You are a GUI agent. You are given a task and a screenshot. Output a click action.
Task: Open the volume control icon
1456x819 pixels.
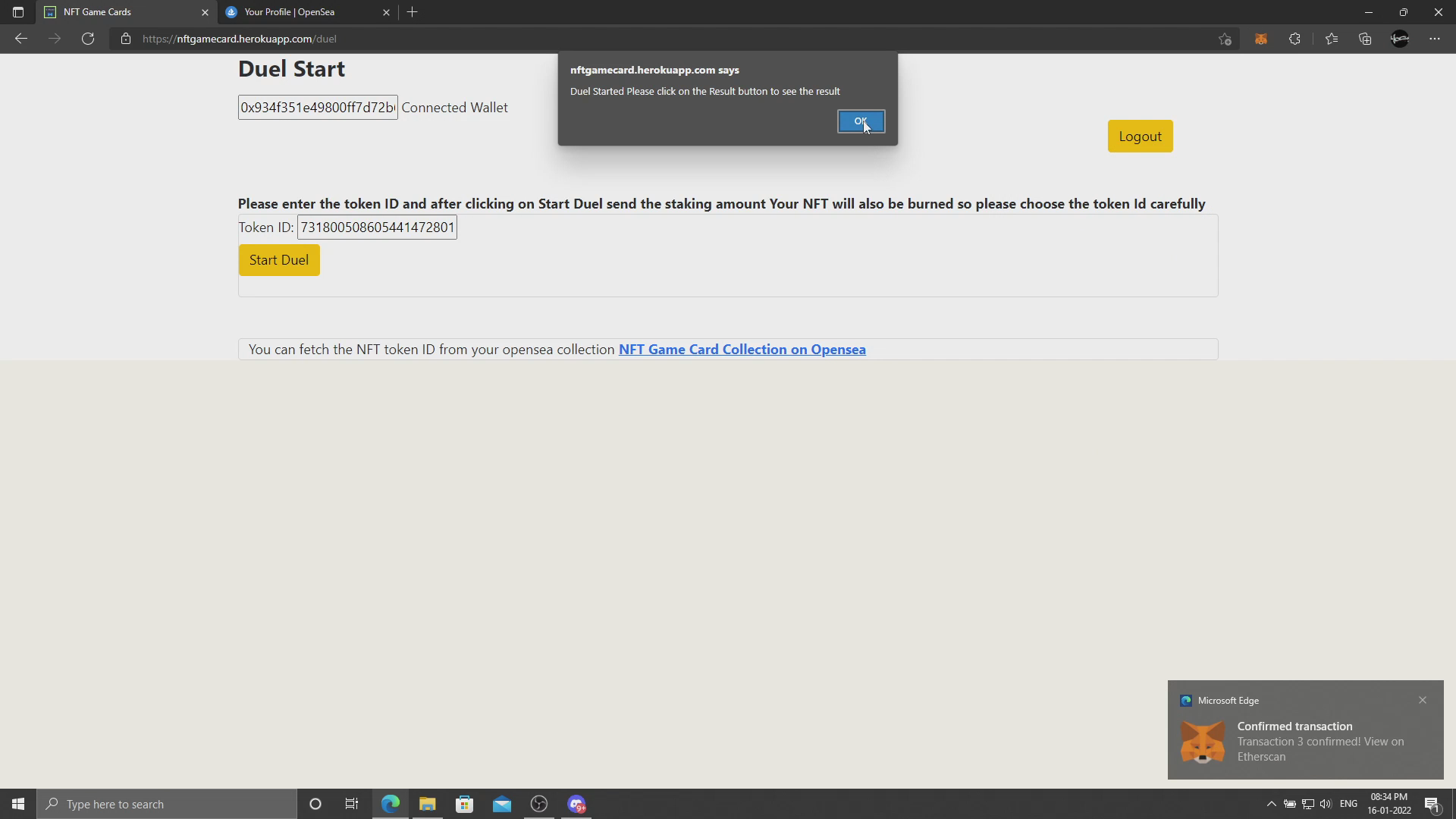point(1326,804)
